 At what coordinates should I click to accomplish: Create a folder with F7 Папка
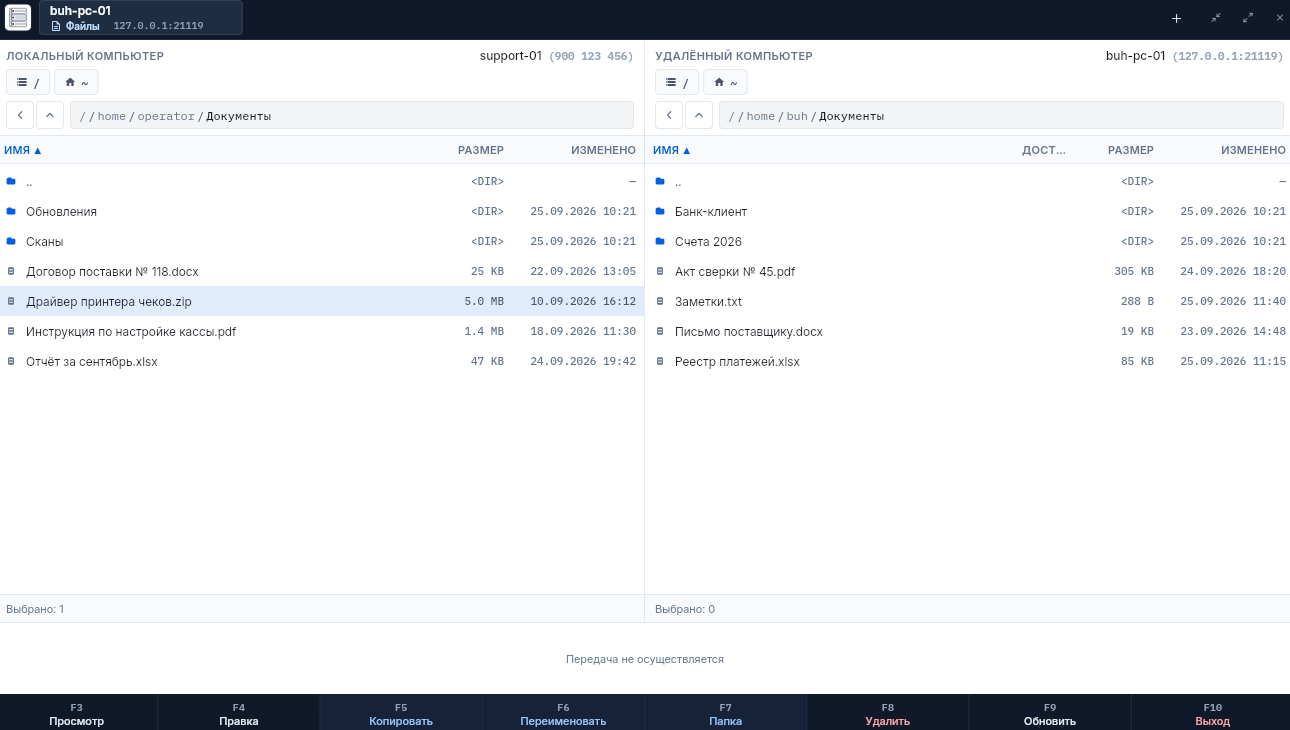click(725, 713)
